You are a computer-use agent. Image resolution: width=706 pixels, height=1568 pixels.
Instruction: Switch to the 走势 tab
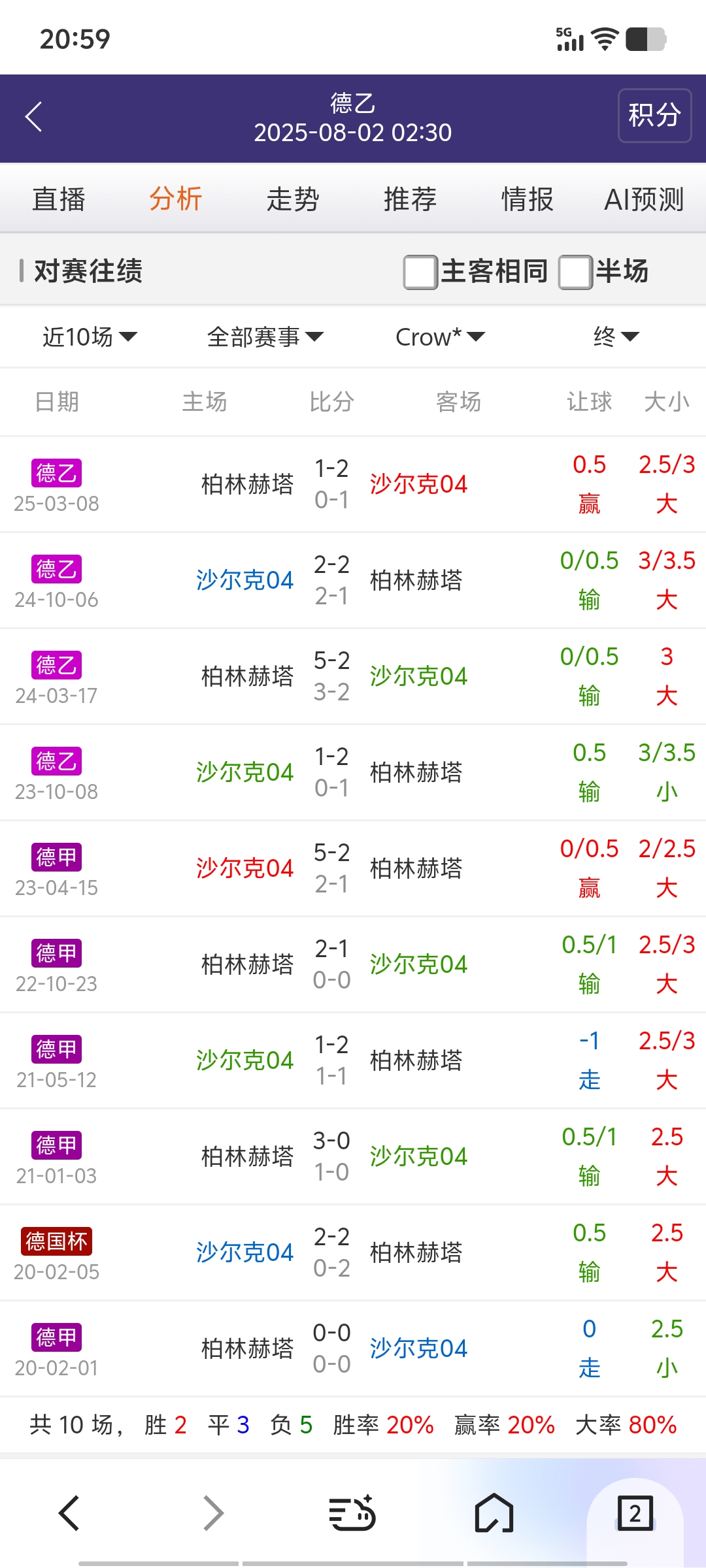293,199
